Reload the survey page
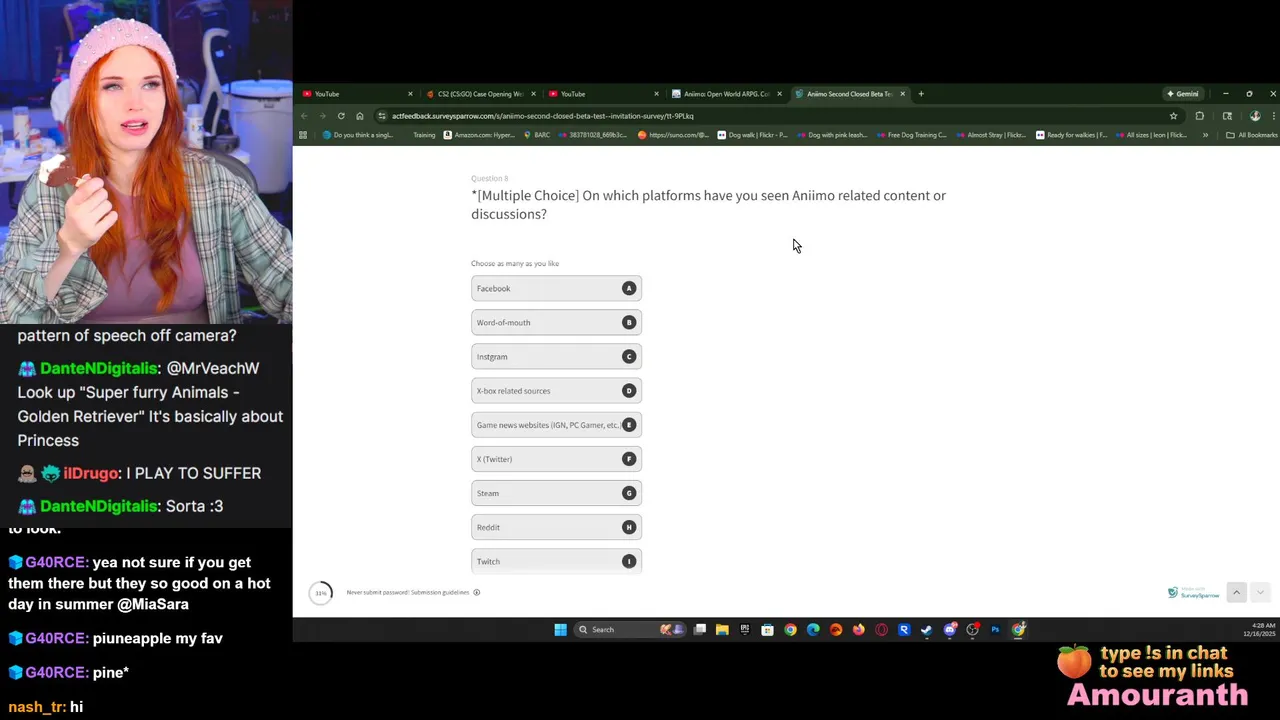This screenshot has width=1280, height=720. (341, 116)
